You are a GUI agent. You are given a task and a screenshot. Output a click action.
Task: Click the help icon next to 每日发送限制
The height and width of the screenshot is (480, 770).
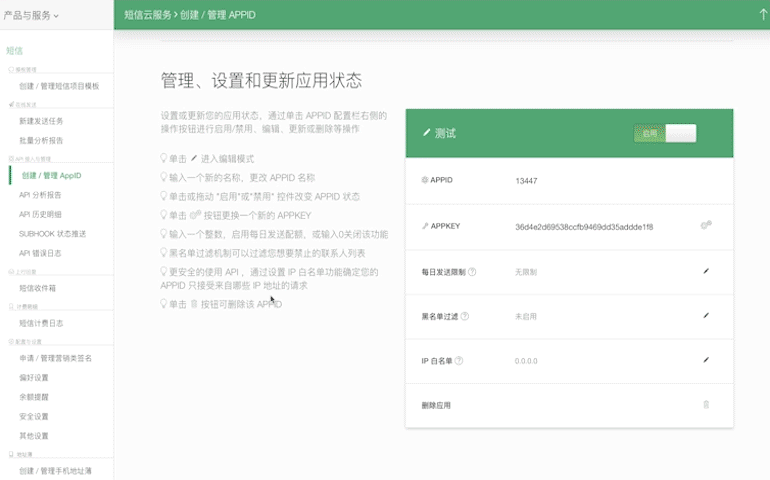click(472, 272)
